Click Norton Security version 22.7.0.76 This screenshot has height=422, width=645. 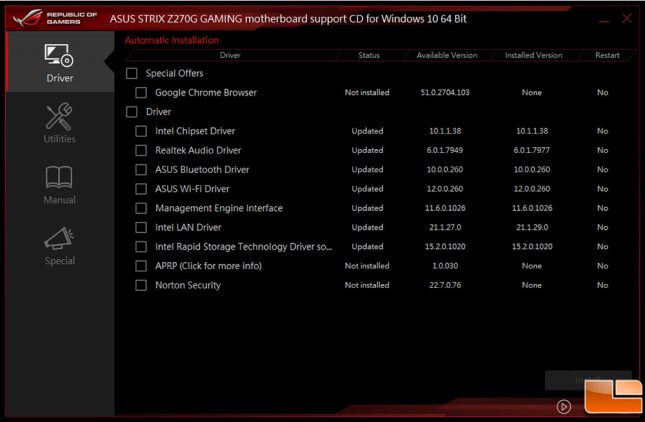(x=445, y=285)
